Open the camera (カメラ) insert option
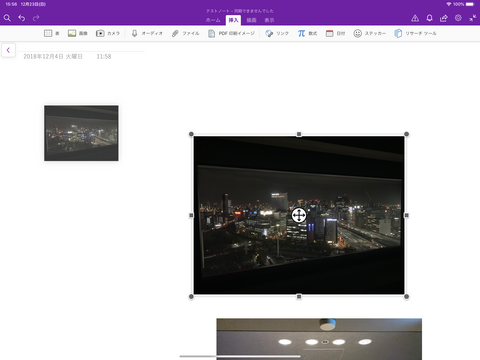This screenshot has height=360, width=480. pos(108,33)
